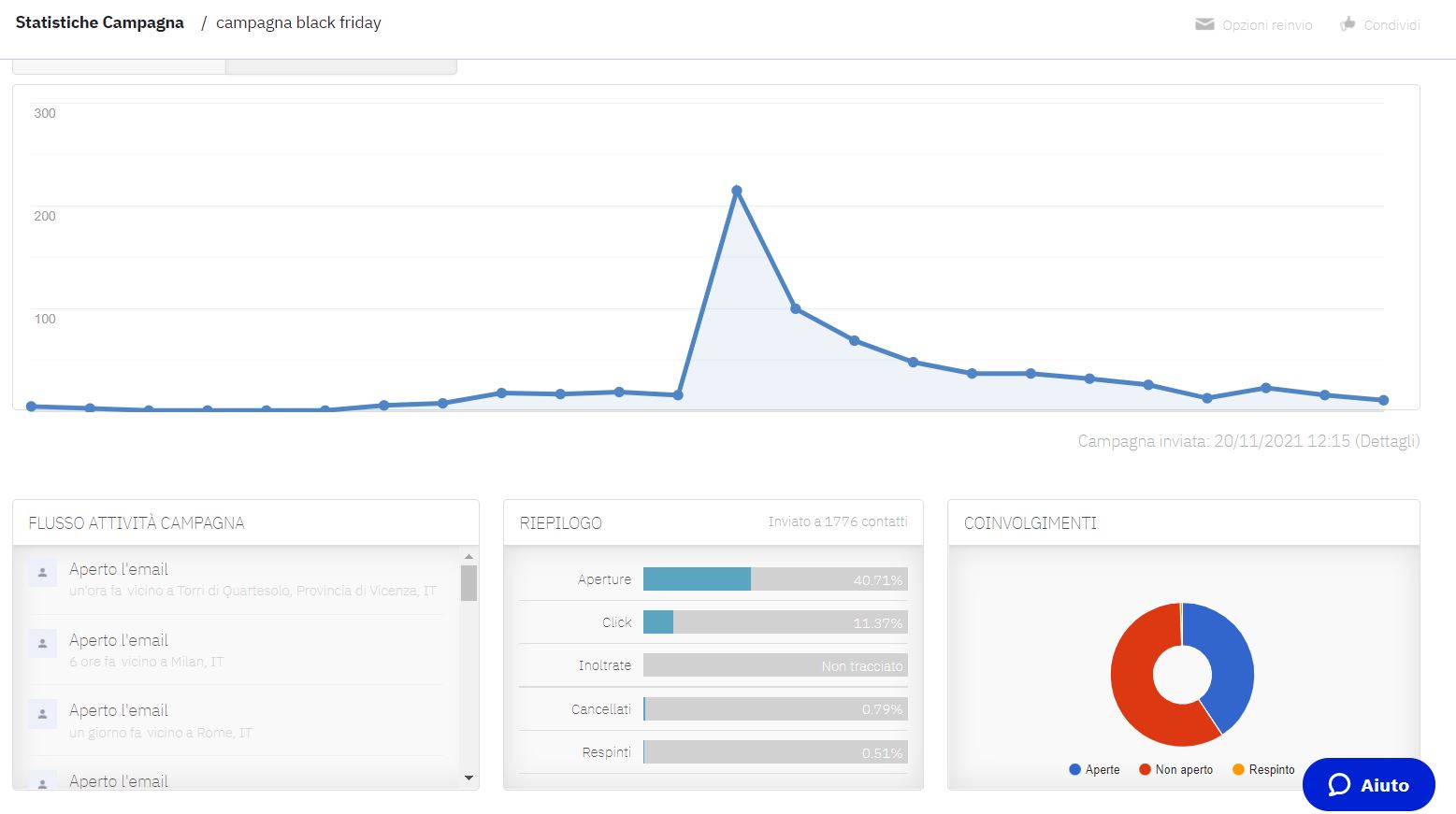Open Opzioni reinvio link

click(1267, 25)
